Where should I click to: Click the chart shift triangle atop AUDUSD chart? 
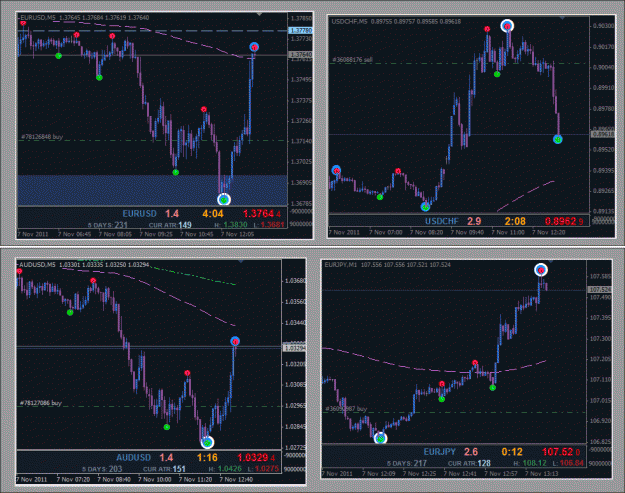pos(240,261)
